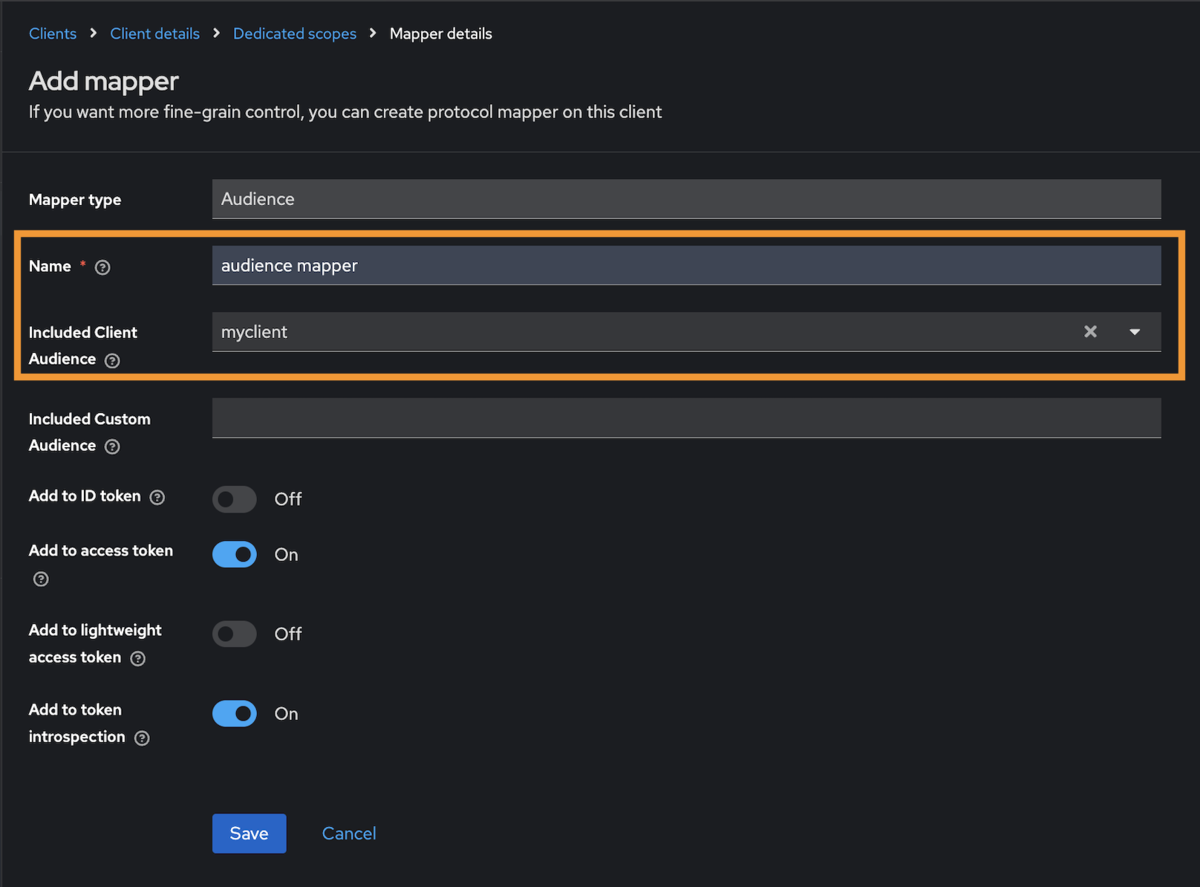The width and height of the screenshot is (1200, 887).
Task: Show help for Included Custom Audience
Action: coord(112,447)
